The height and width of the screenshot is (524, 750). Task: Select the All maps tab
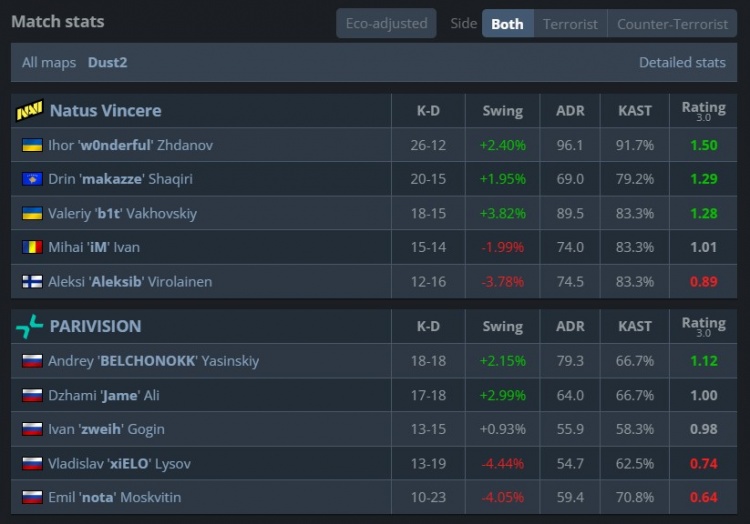point(49,62)
